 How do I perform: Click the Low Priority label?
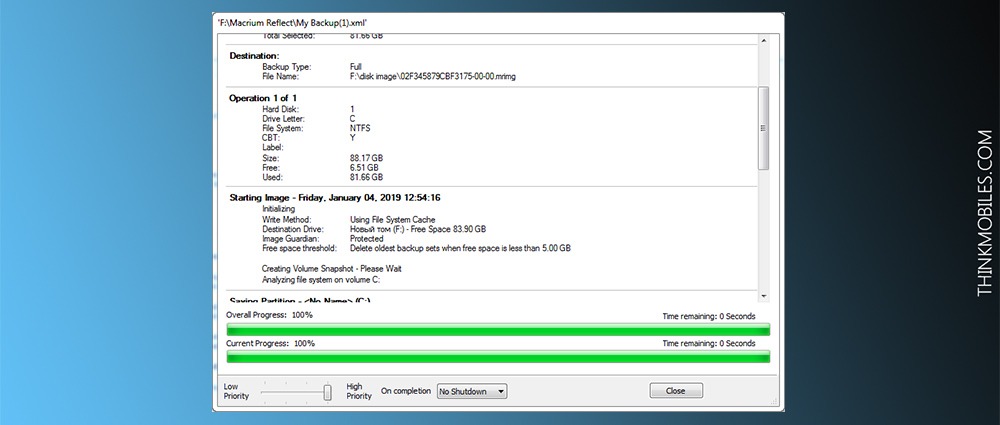pyautogui.click(x=236, y=391)
